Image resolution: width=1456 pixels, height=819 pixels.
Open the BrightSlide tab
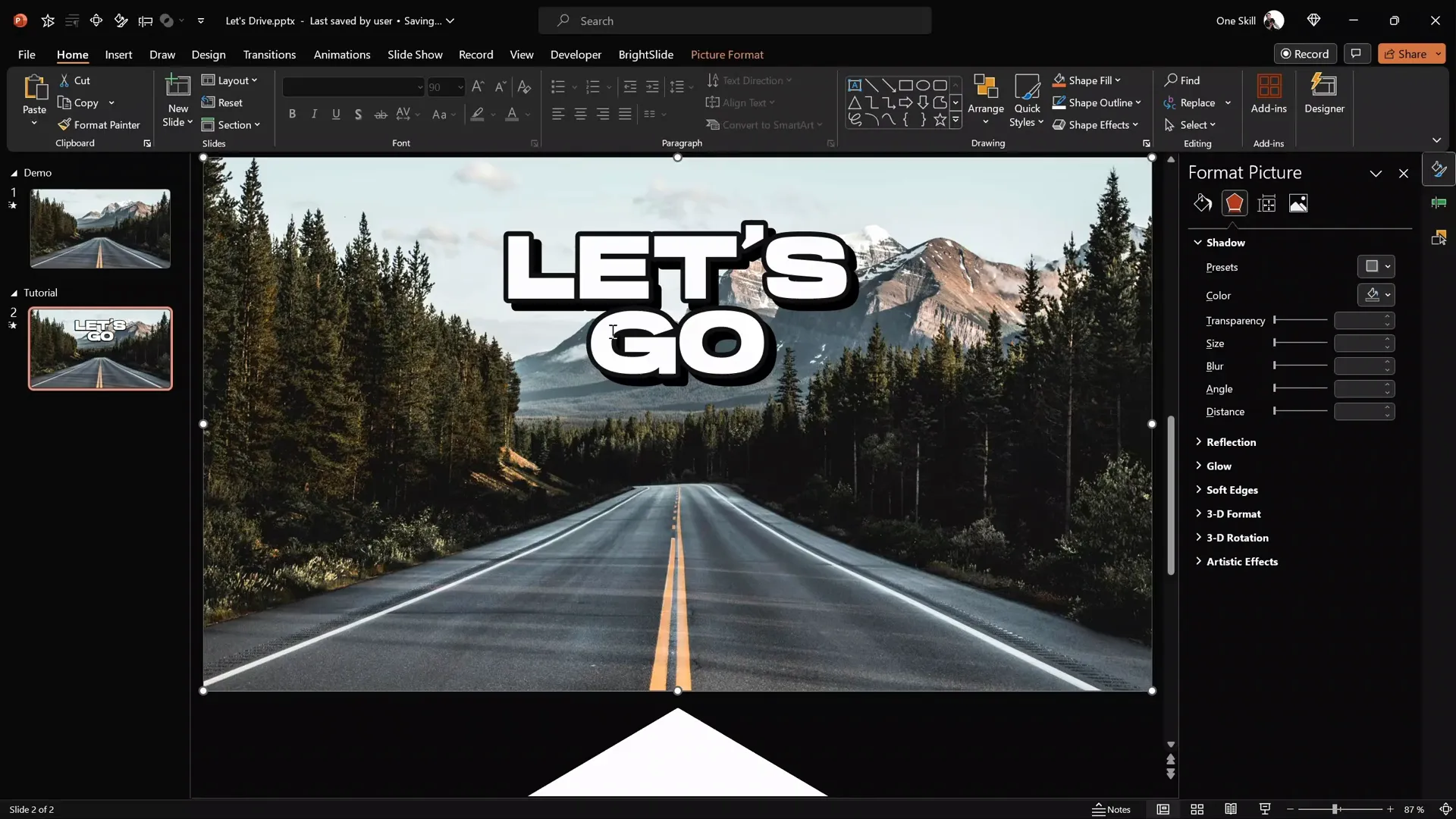point(646,55)
